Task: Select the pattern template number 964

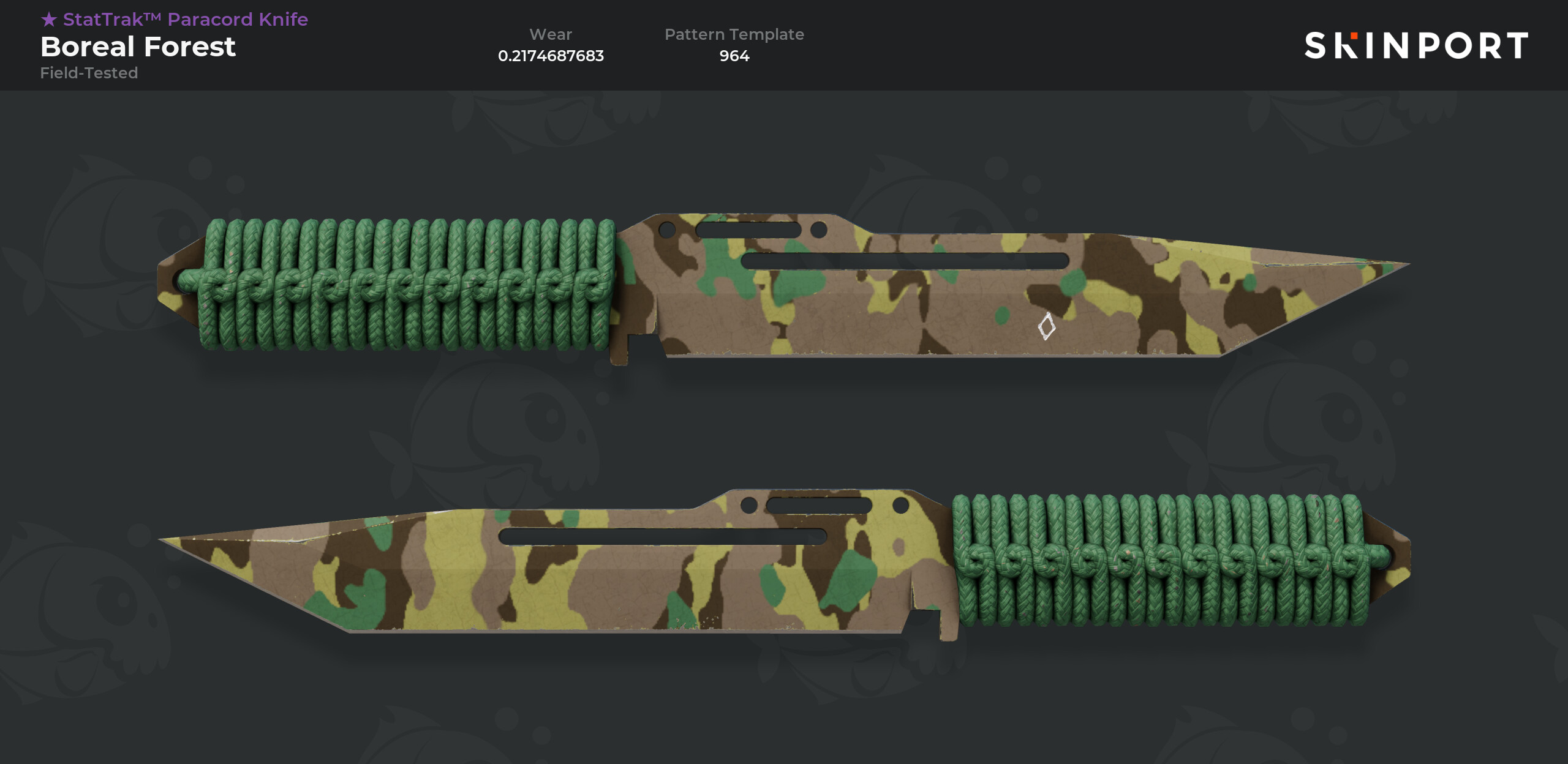Action: coord(734,56)
